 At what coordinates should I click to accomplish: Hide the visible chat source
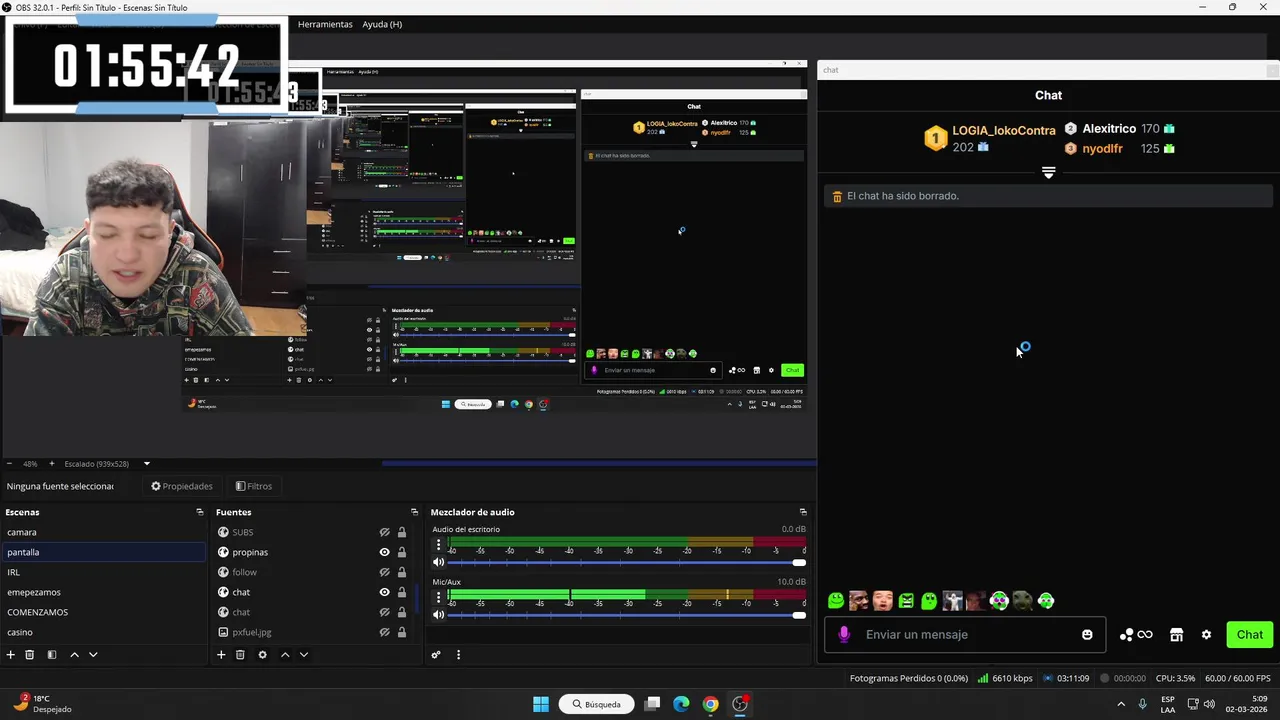[384, 592]
